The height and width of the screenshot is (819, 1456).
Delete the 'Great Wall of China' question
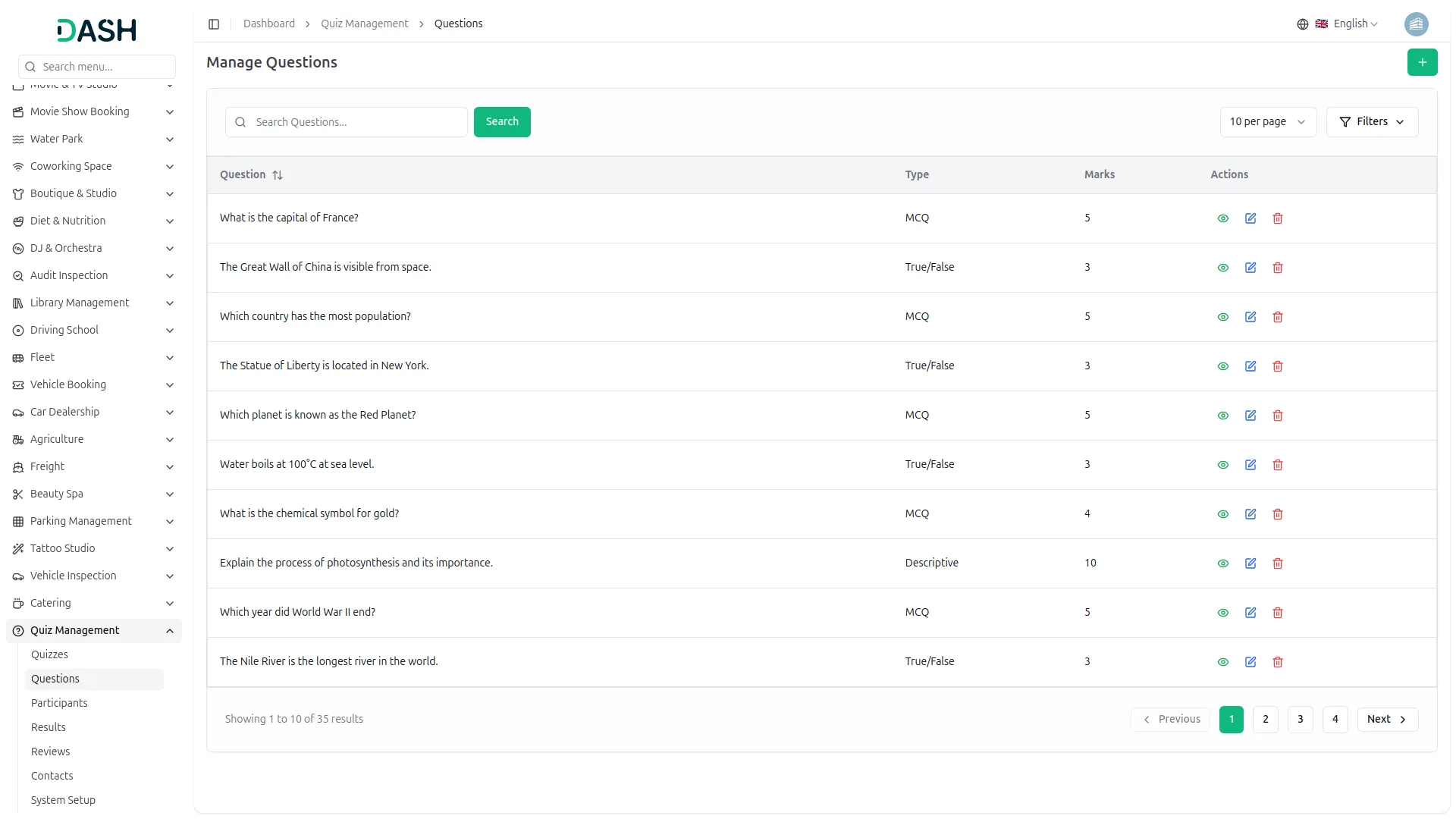(x=1278, y=268)
